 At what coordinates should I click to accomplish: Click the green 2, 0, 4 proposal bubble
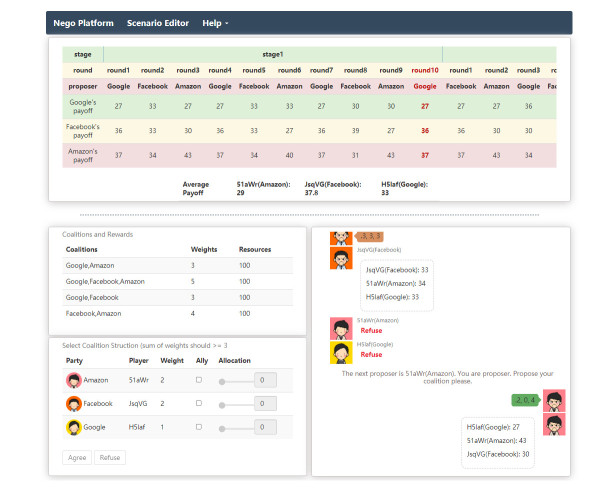click(524, 400)
